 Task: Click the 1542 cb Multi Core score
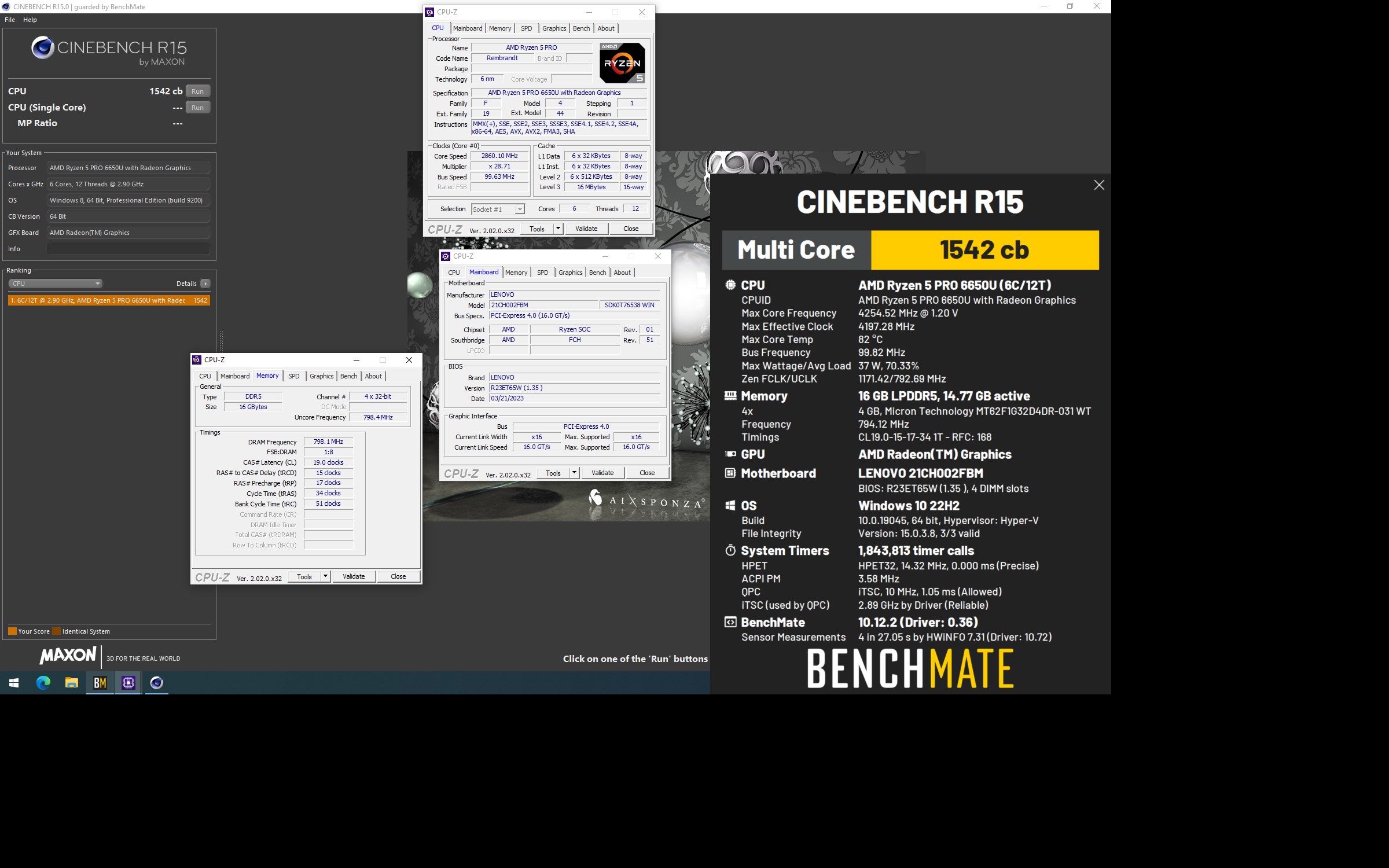click(984, 250)
